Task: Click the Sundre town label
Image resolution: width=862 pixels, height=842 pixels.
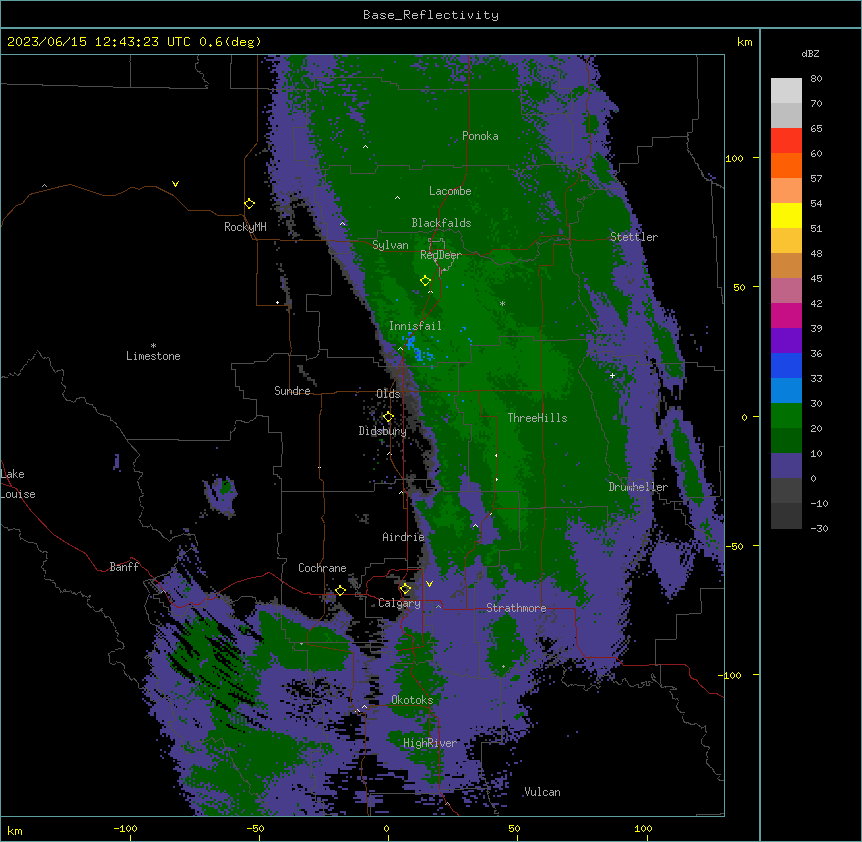Action: (292, 391)
